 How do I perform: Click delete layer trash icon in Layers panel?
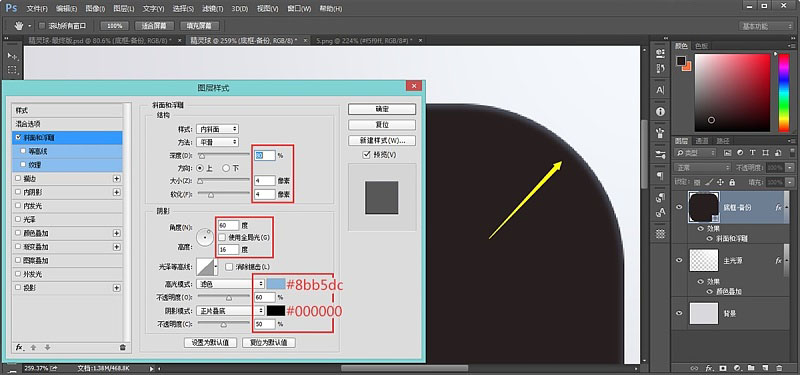[x=779, y=368]
